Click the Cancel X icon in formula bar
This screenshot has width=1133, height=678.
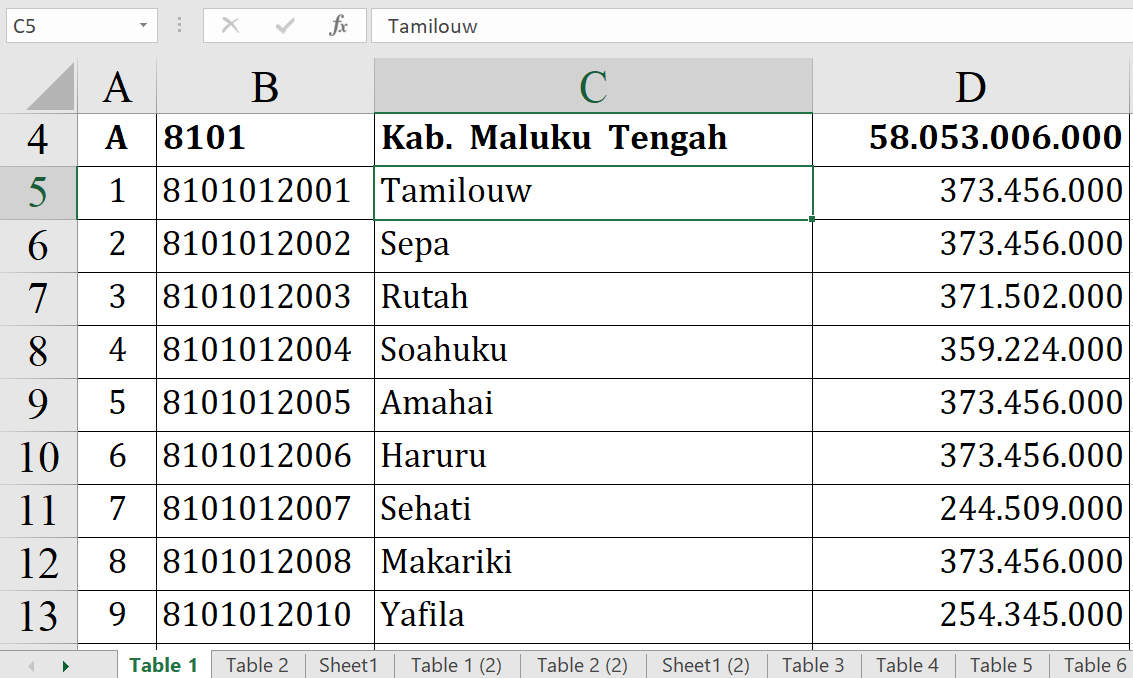(230, 26)
